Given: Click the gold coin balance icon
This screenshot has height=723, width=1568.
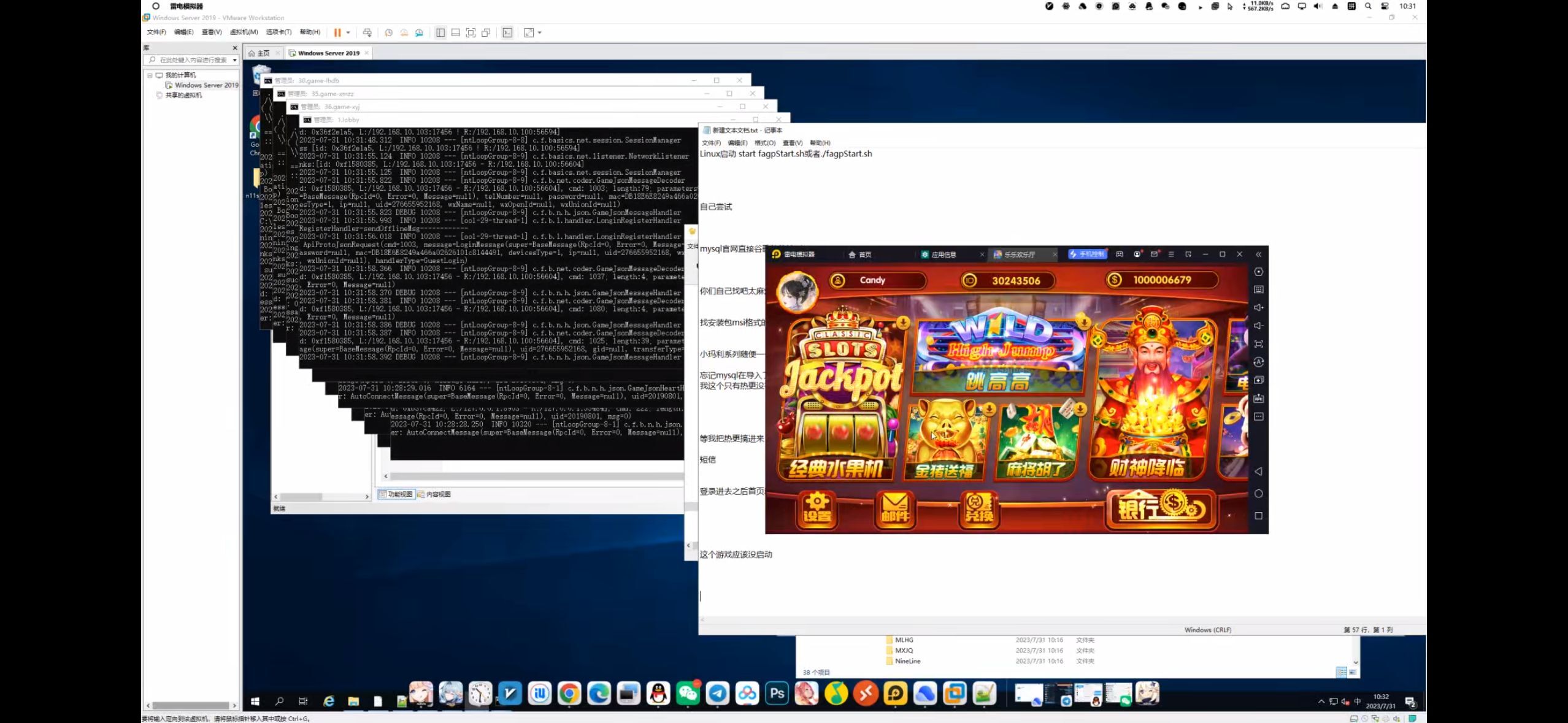Looking at the screenshot, I should (1114, 280).
